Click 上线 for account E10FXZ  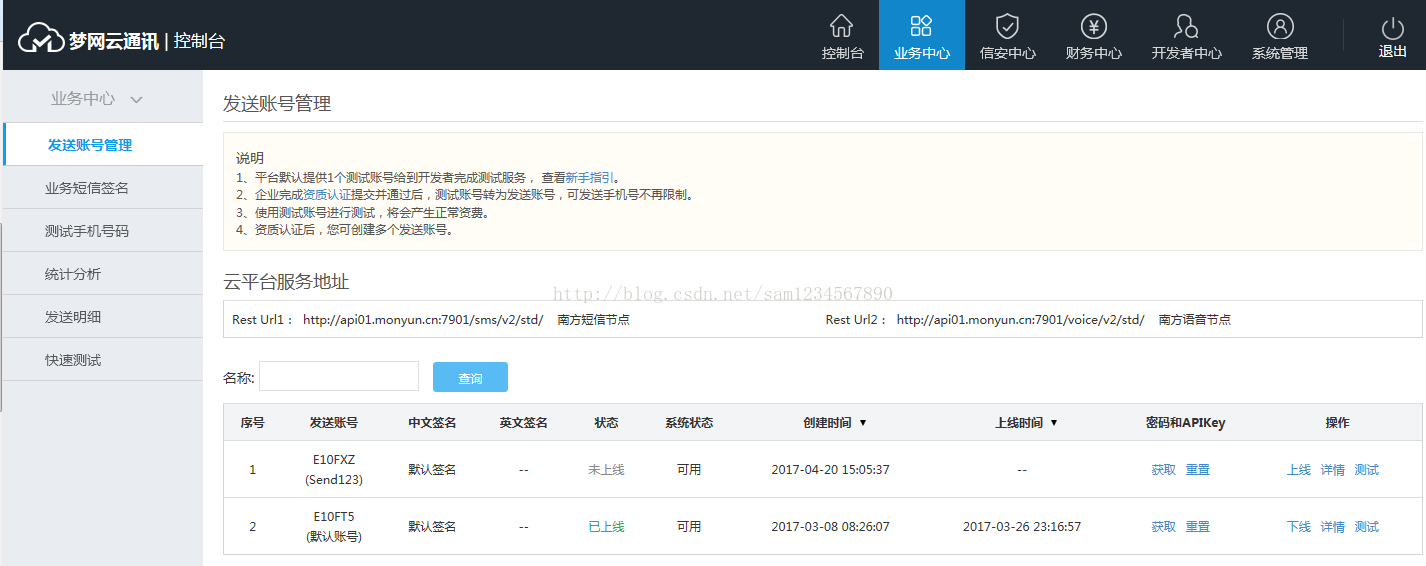(1299, 470)
